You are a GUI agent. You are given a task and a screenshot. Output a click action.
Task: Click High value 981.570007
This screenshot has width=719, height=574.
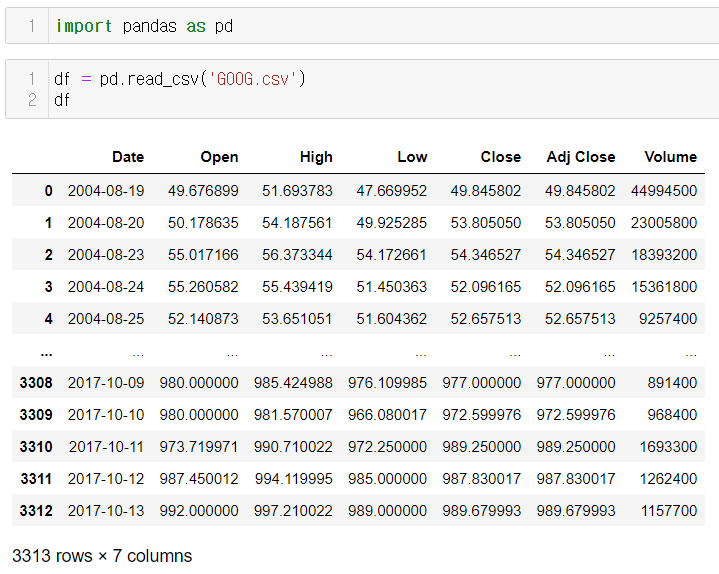[x=293, y=414]
